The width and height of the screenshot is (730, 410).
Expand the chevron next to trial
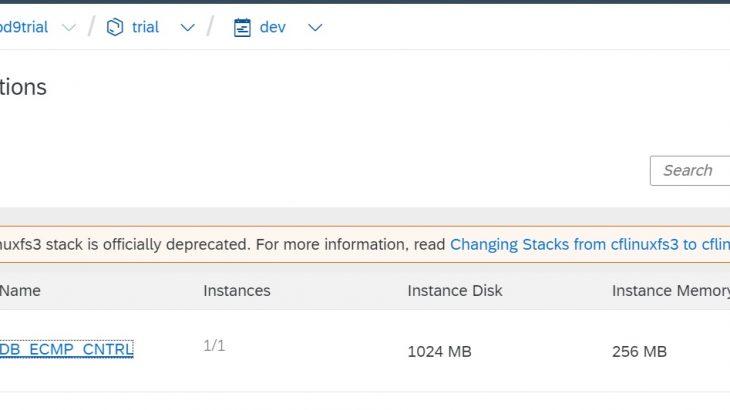click(187, 28)
